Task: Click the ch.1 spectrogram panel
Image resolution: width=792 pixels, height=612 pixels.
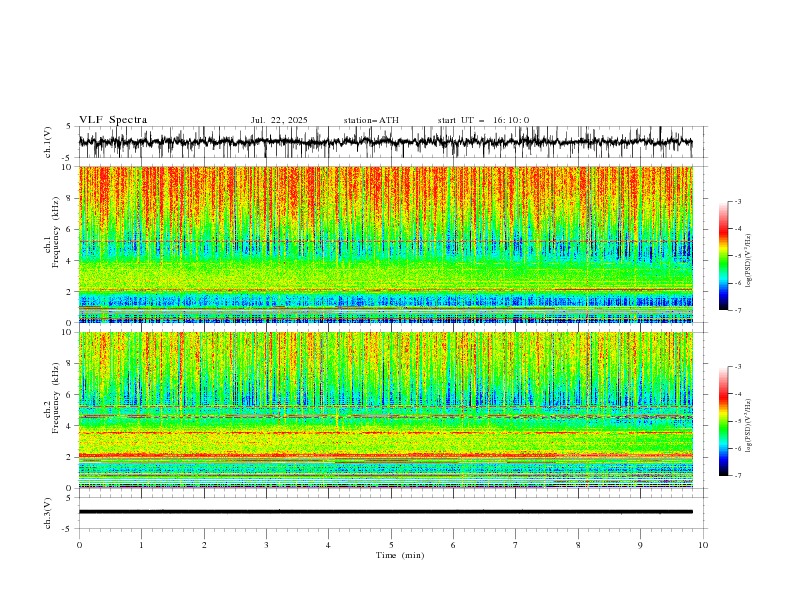Action: [385, 244]
